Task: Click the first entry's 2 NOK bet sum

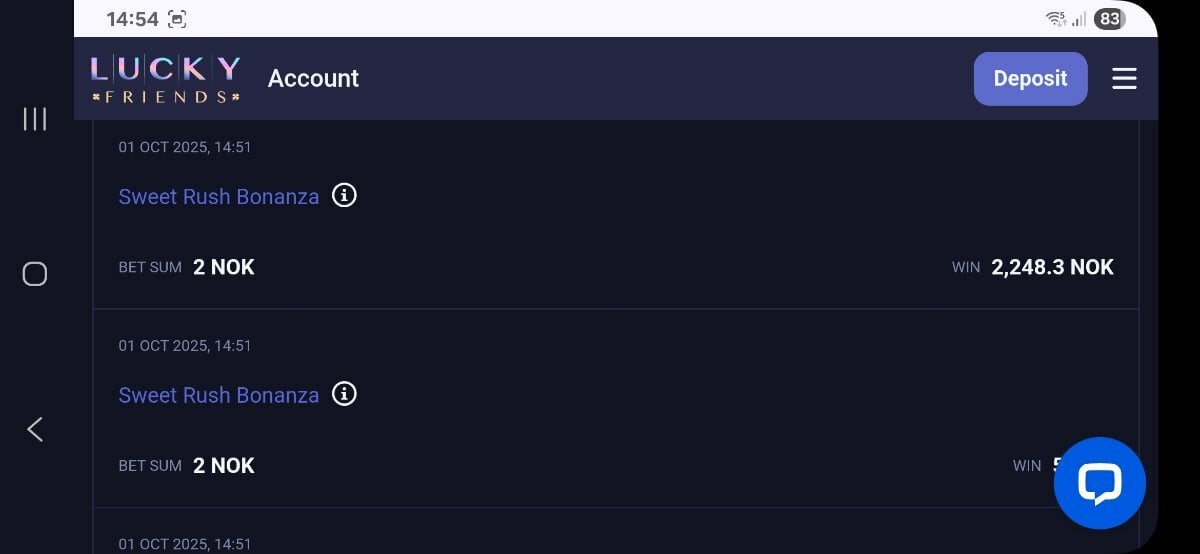Action: click(x=224, y=267)
